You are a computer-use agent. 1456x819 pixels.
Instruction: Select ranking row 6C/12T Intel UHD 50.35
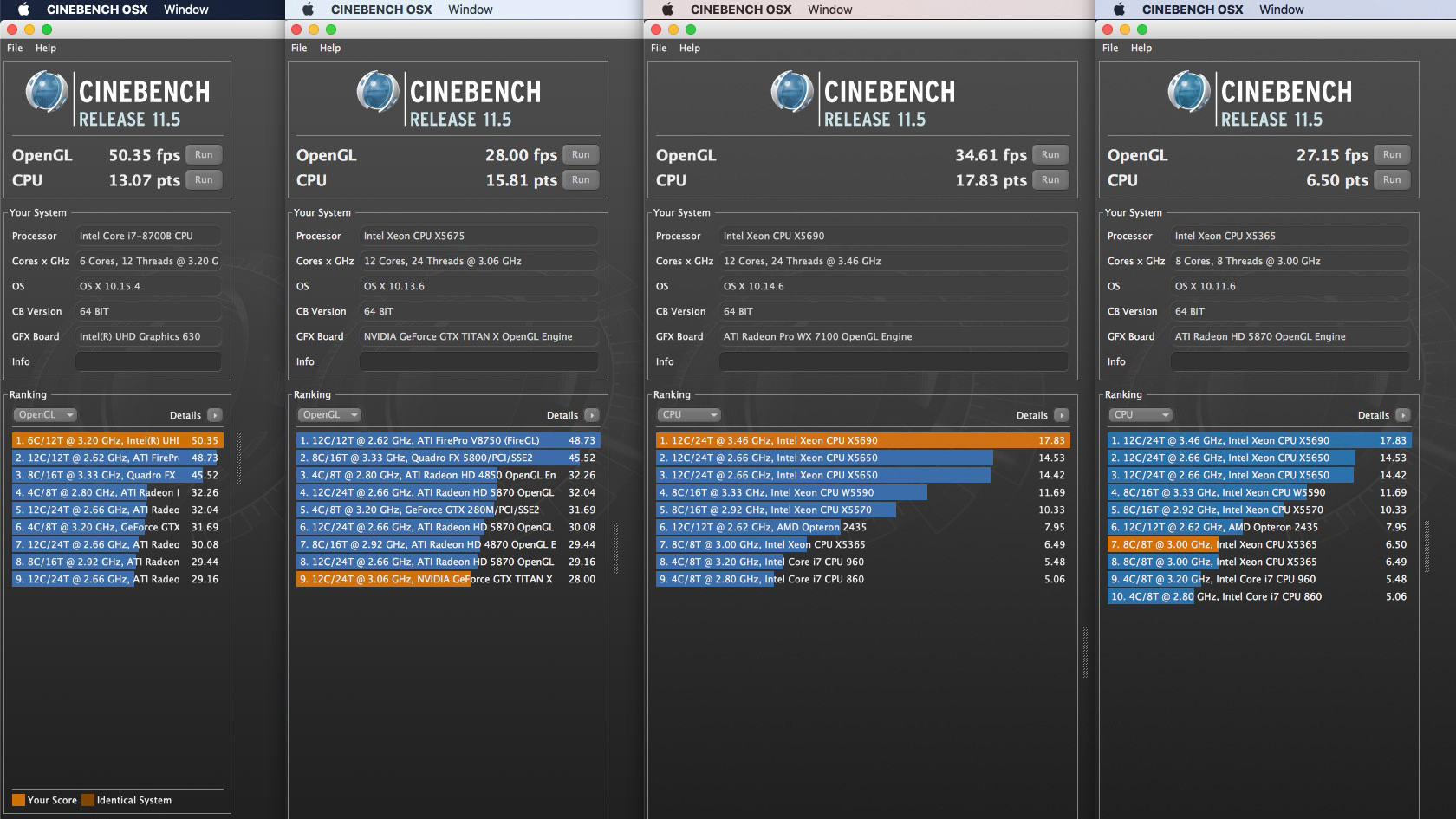click(x=117, y=441)
